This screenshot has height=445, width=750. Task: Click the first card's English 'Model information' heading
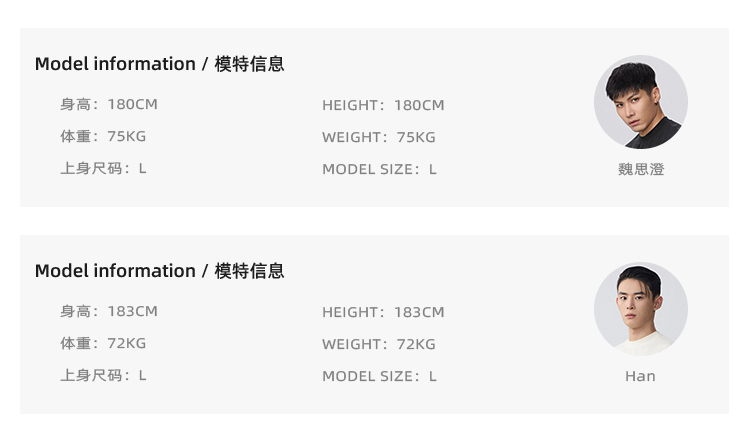pos(115,64)
